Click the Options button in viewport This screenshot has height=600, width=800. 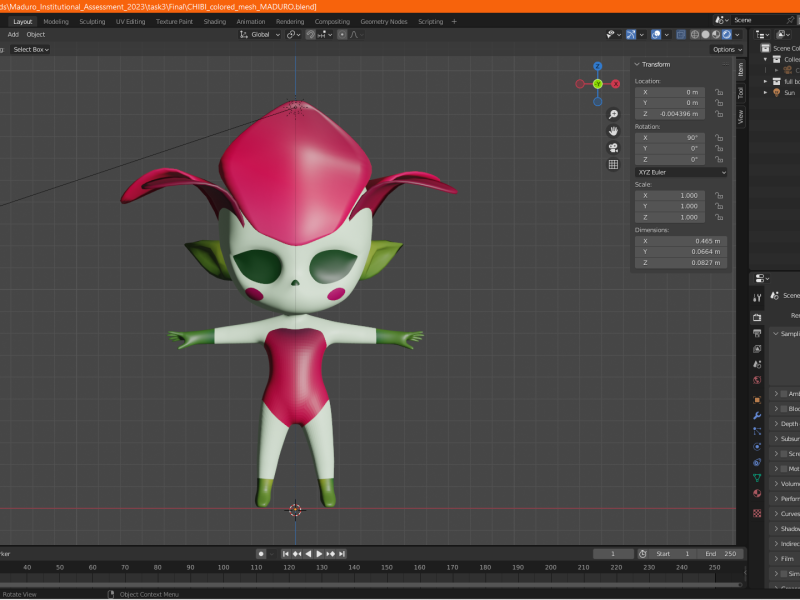726,49
